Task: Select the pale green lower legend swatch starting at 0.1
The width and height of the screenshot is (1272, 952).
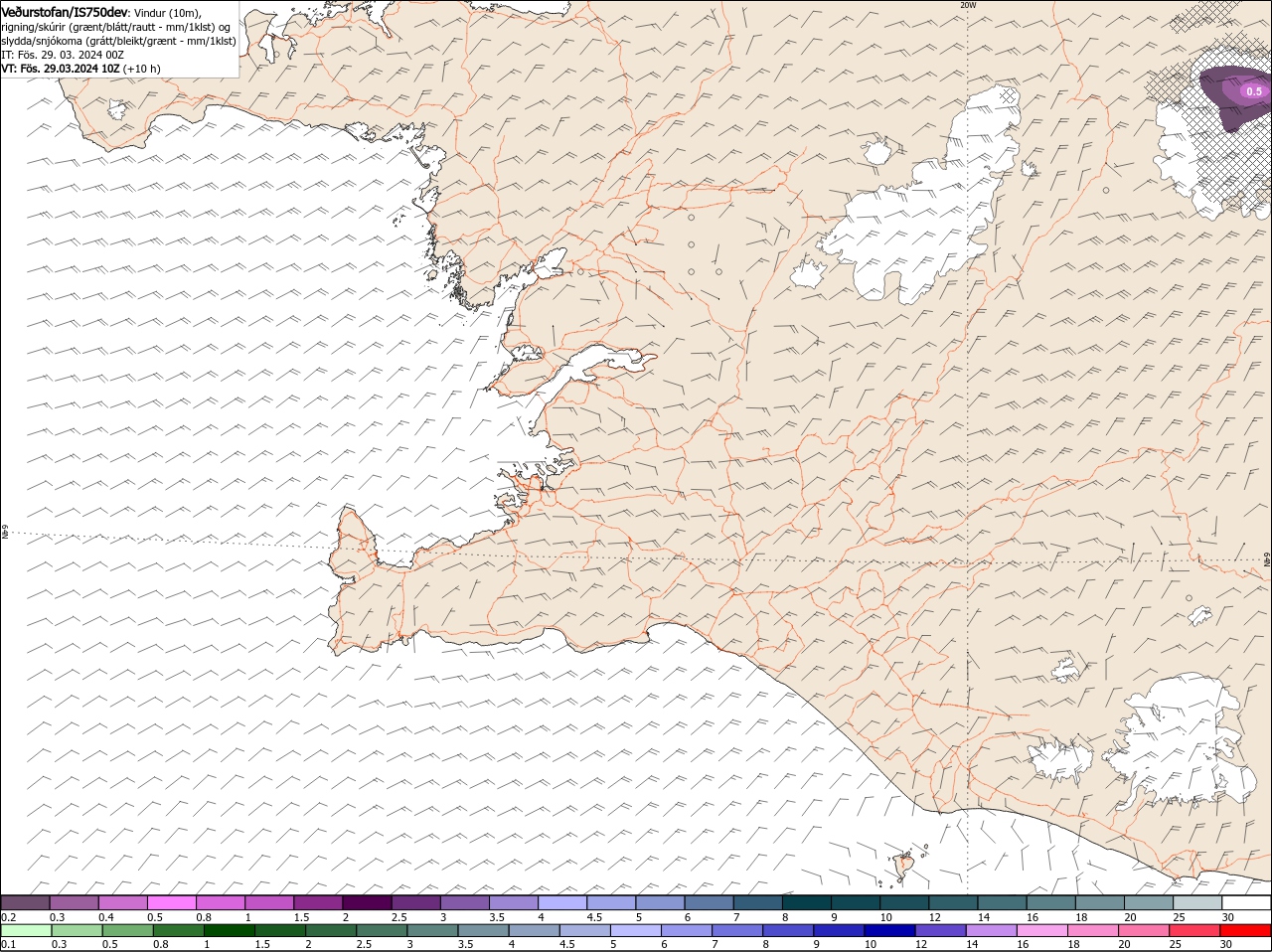Action: [x=26, y=930]
